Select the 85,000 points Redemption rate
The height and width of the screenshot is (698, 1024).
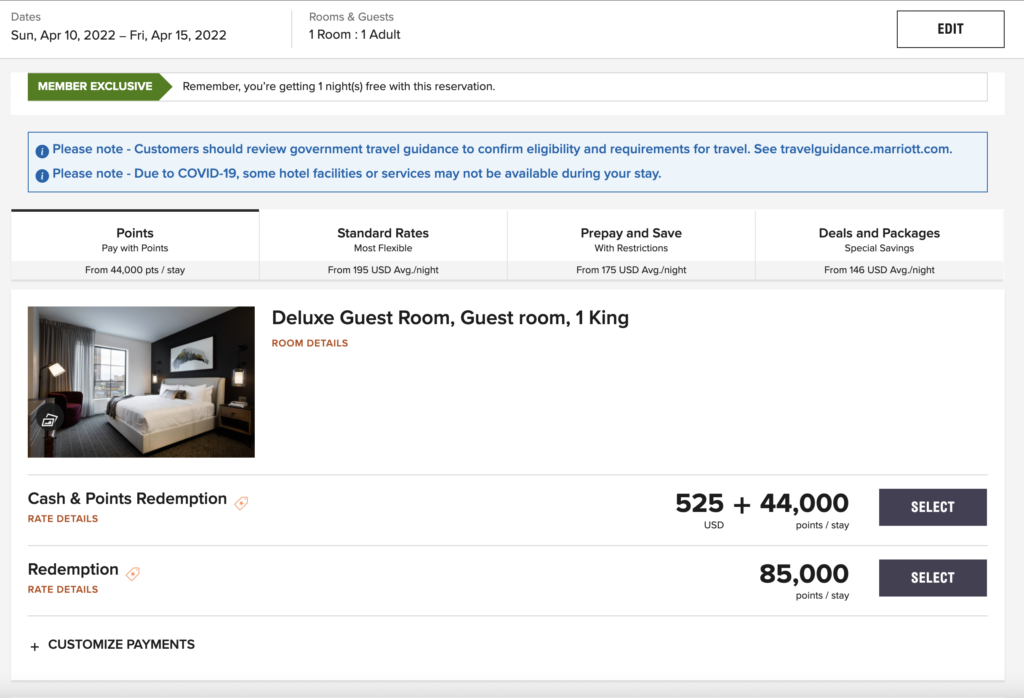click(x=932, y=578)
